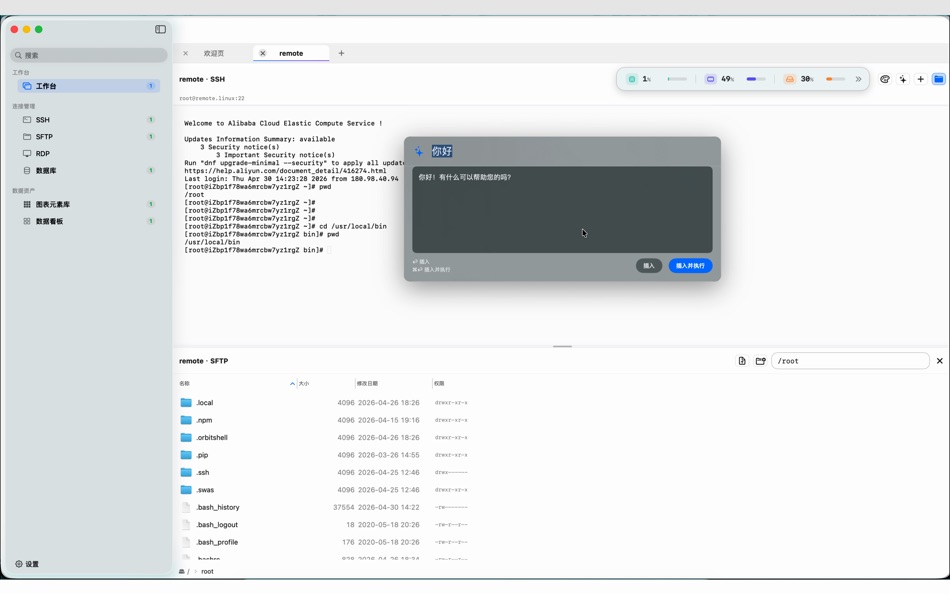This screenshot has width=950, height=594.
Task: Sort files by 名称 column arrow
Action: (x=292, y=384)
